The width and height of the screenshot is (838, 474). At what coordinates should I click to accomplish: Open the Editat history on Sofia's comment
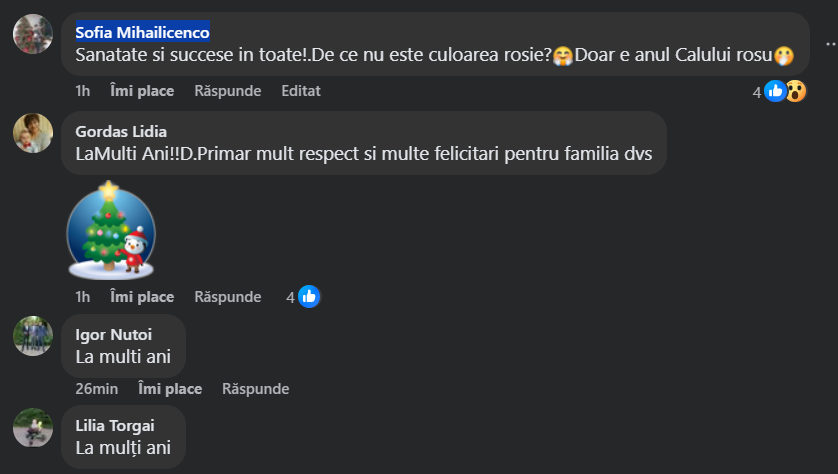pyautogui.click(x=301, y=91)
